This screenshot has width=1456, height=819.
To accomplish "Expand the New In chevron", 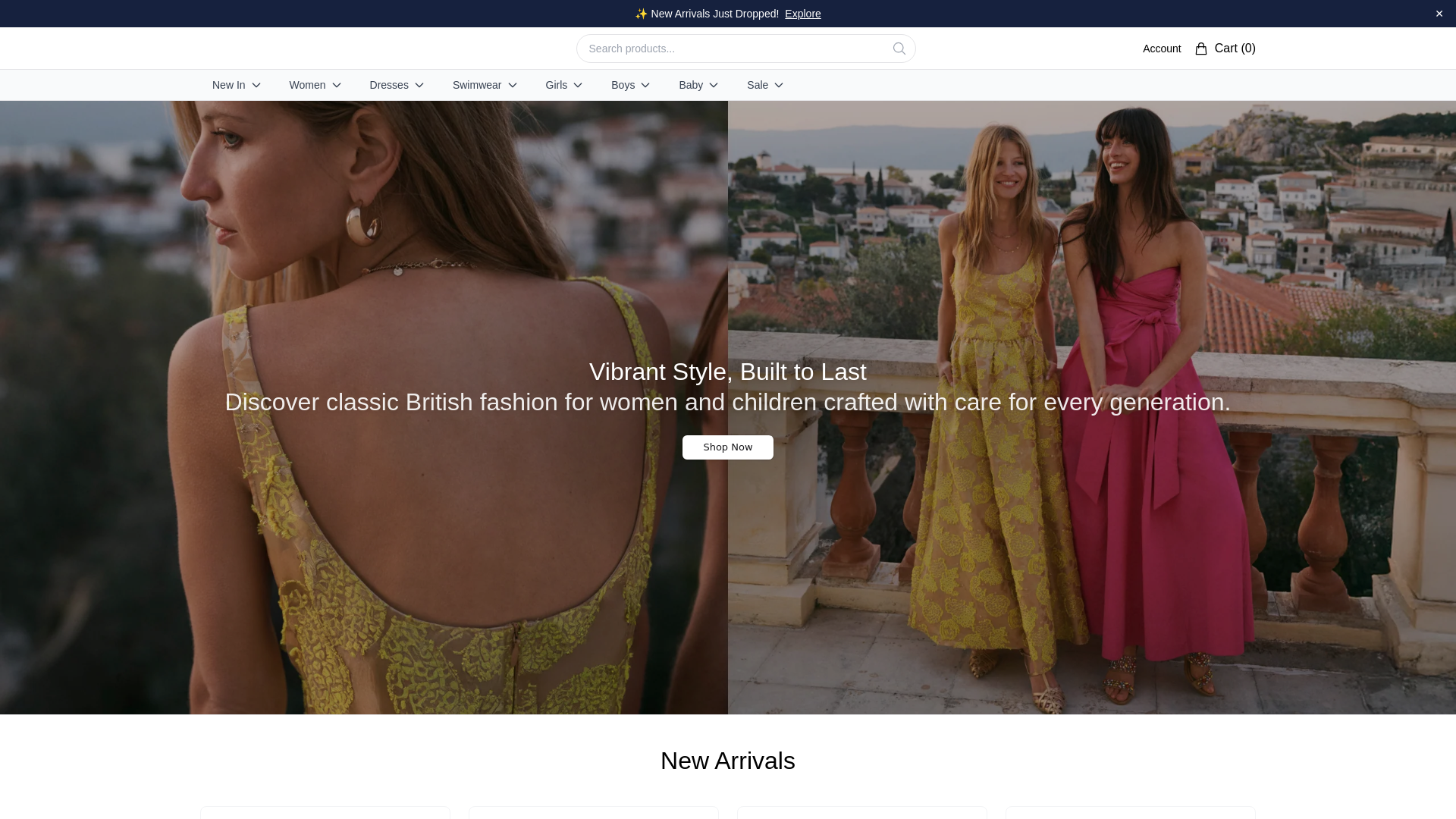I will point(256,85).
